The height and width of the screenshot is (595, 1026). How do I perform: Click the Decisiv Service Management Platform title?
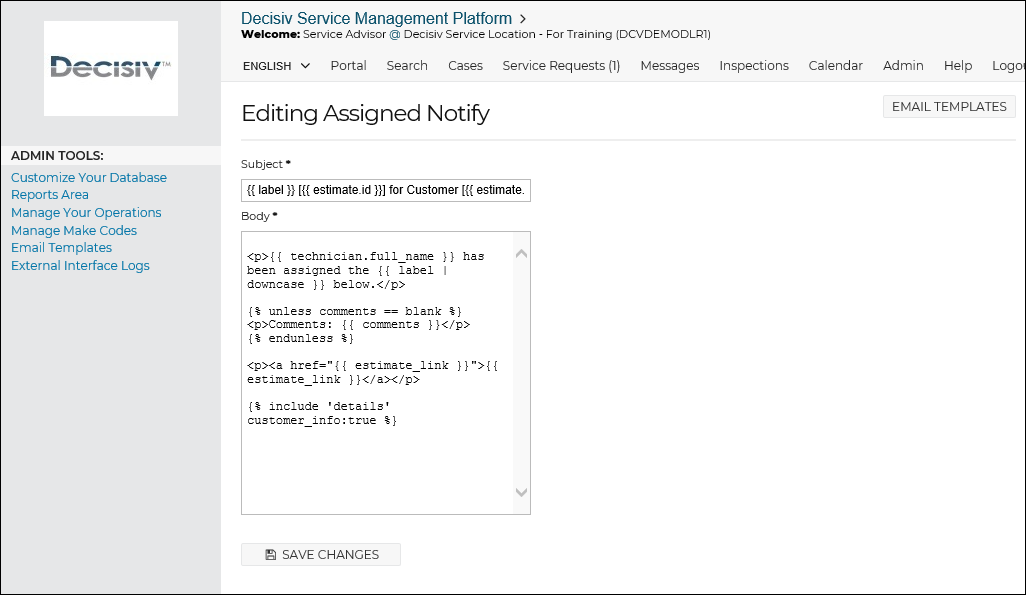[x=376, y=18]
